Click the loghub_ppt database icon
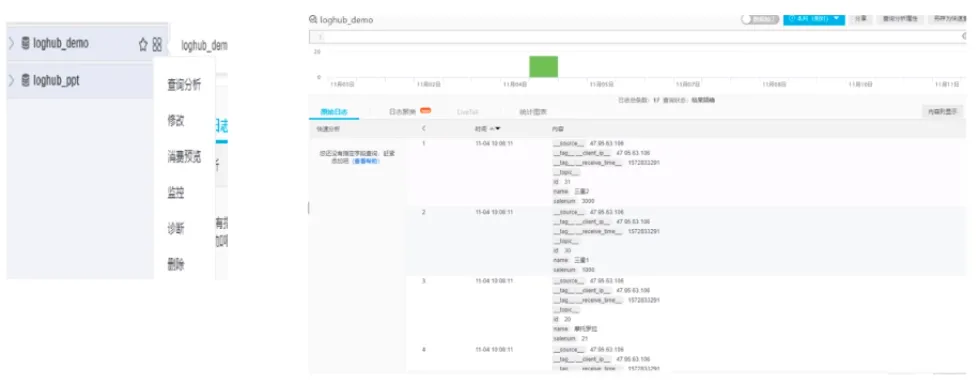The width and height of the screenshot is (979, 392). pyautogui.click(x=26, y=80)
